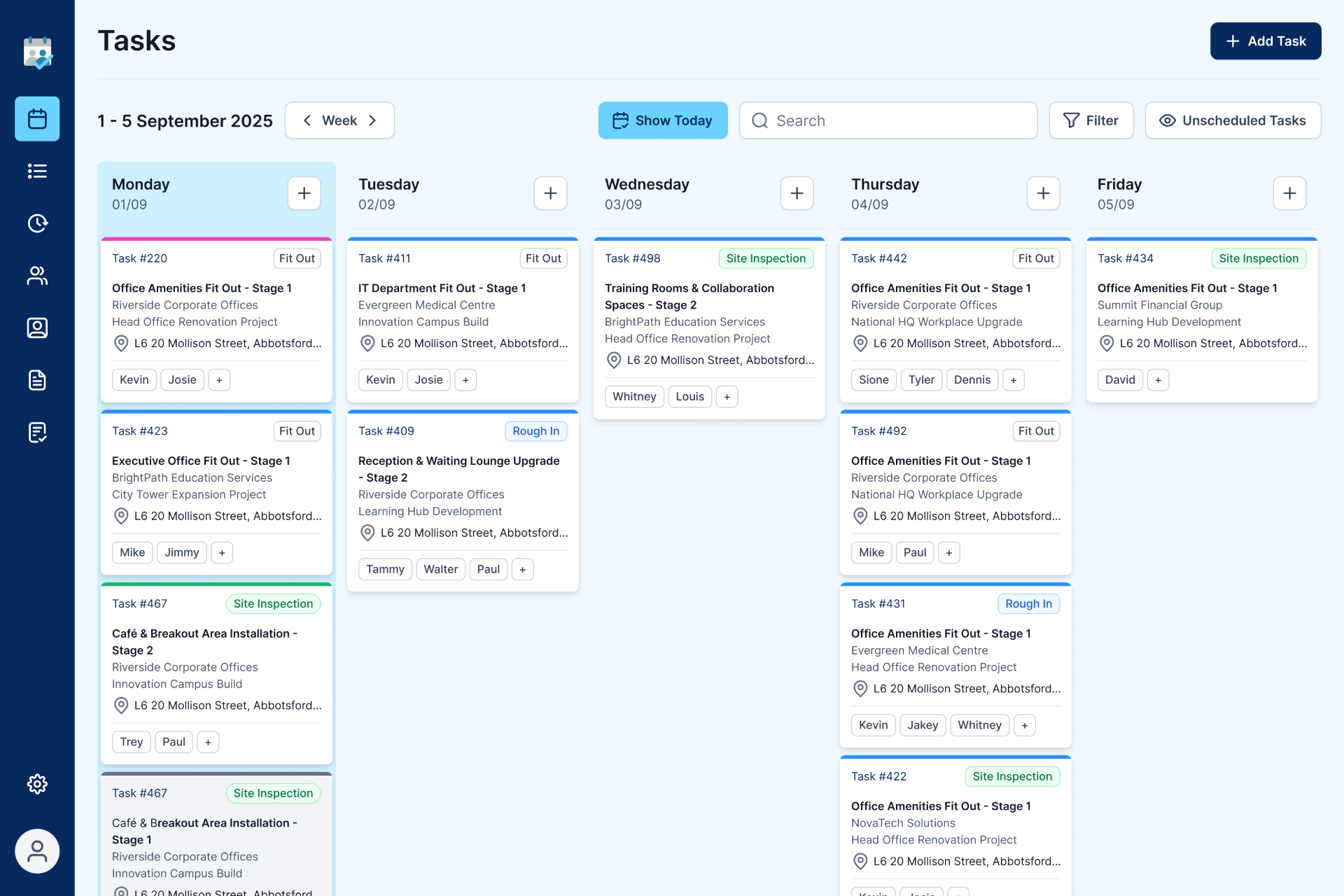Open the document sidebar icon
Image resolution: width=1344 pixels, height=896 pixels.
(x=37, y=380)
